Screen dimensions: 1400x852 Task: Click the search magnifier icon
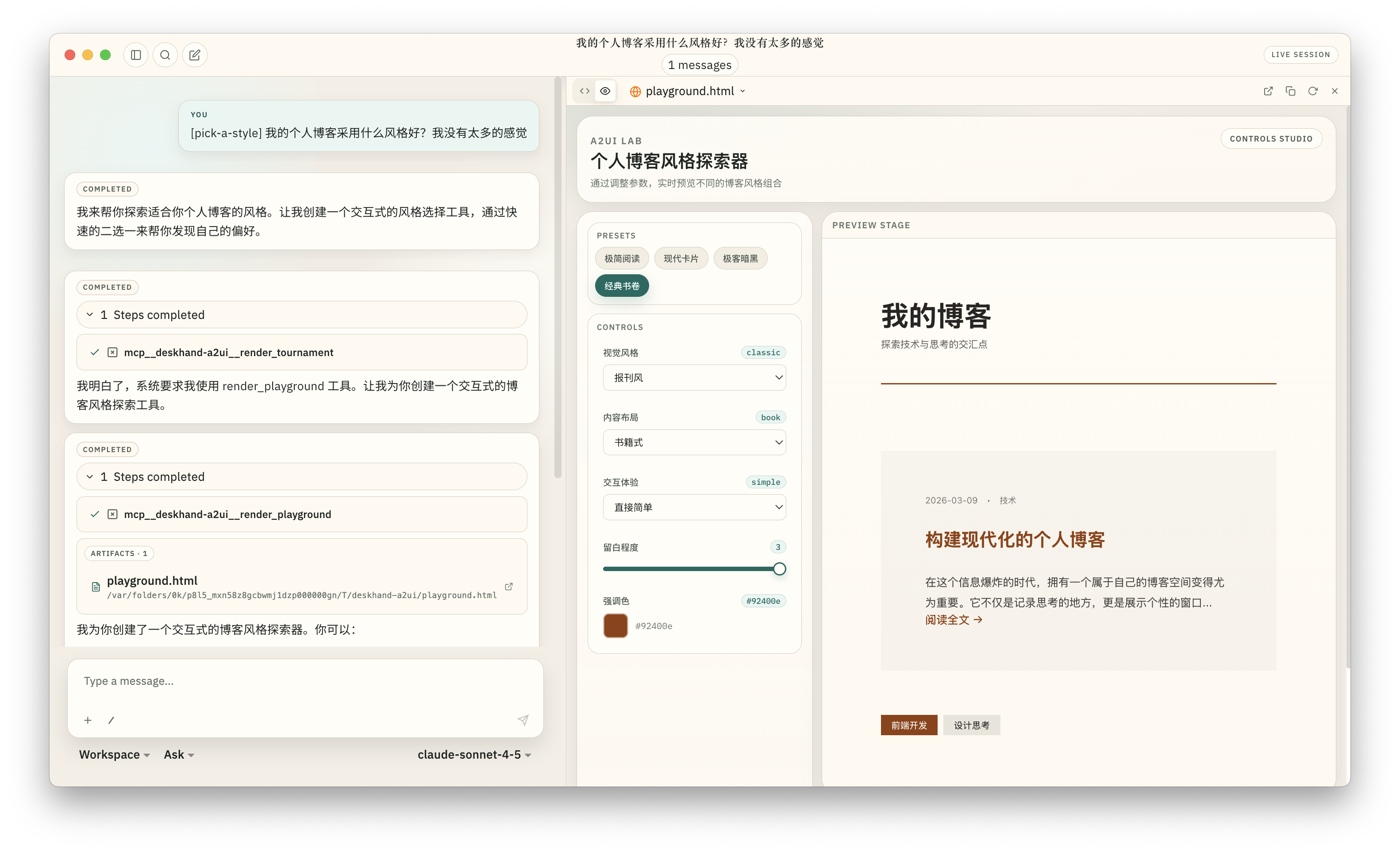[165, 55]
